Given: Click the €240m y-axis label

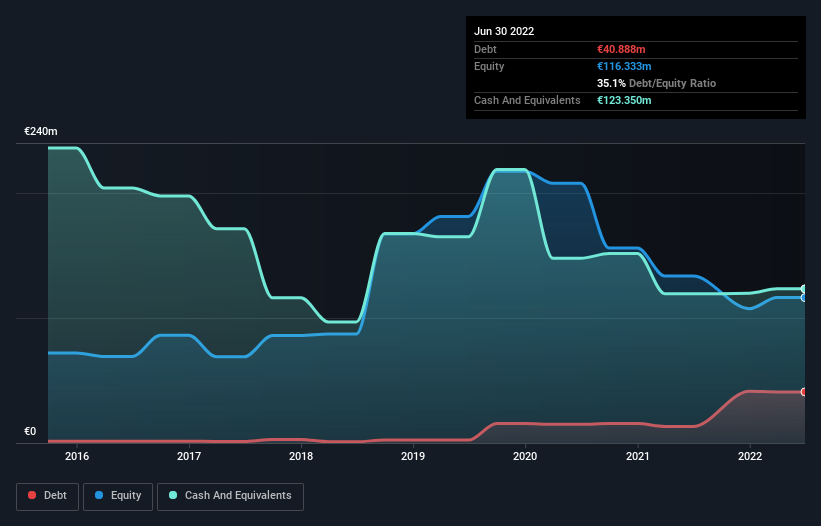Looking at the screenshot, I should (x=41, y=131).
